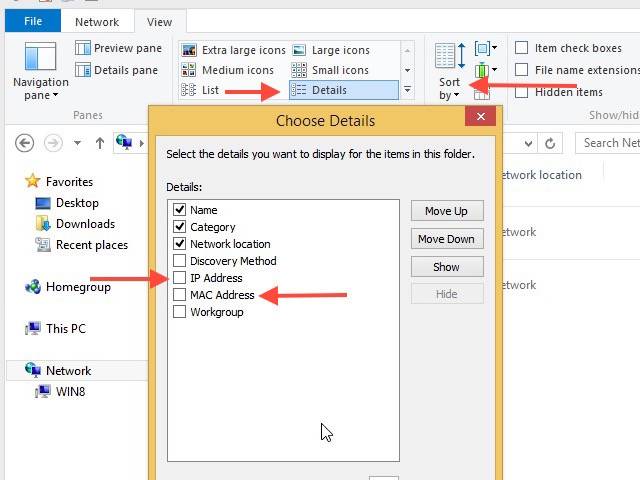Toggle the Details pane icon
The width and height of the screenshot is (640, 480).
click(x=83, y=70)
